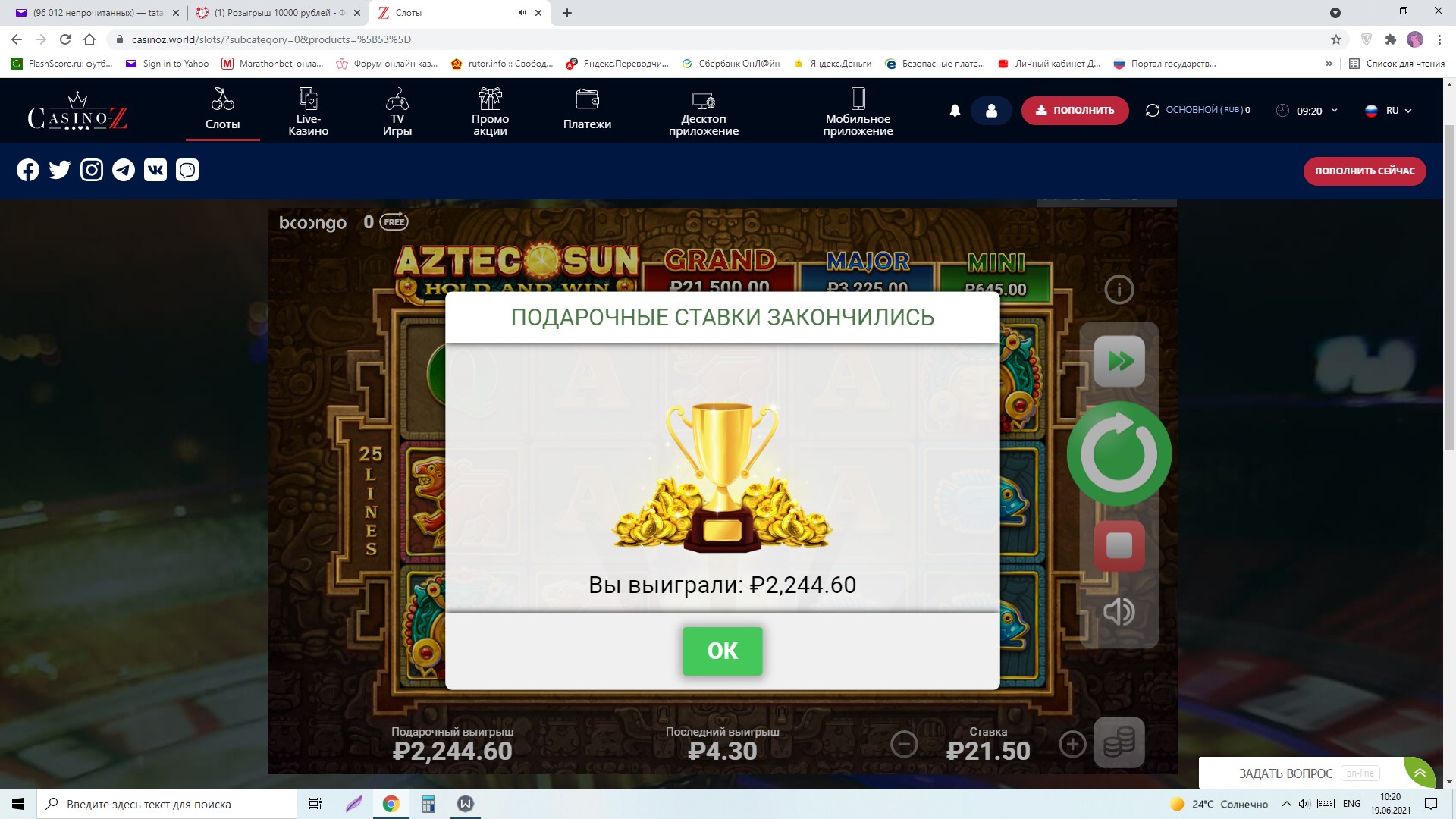Click the green OK button in the dialog
The image size is (1456, 819).
point(722,651)
